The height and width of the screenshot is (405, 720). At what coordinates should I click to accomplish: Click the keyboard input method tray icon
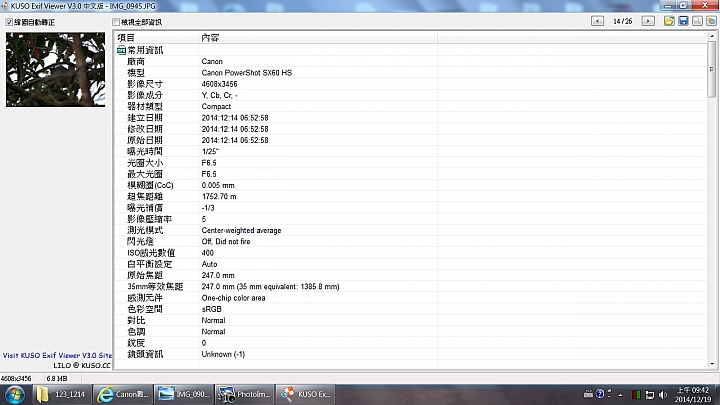click(x=588, y=394)
